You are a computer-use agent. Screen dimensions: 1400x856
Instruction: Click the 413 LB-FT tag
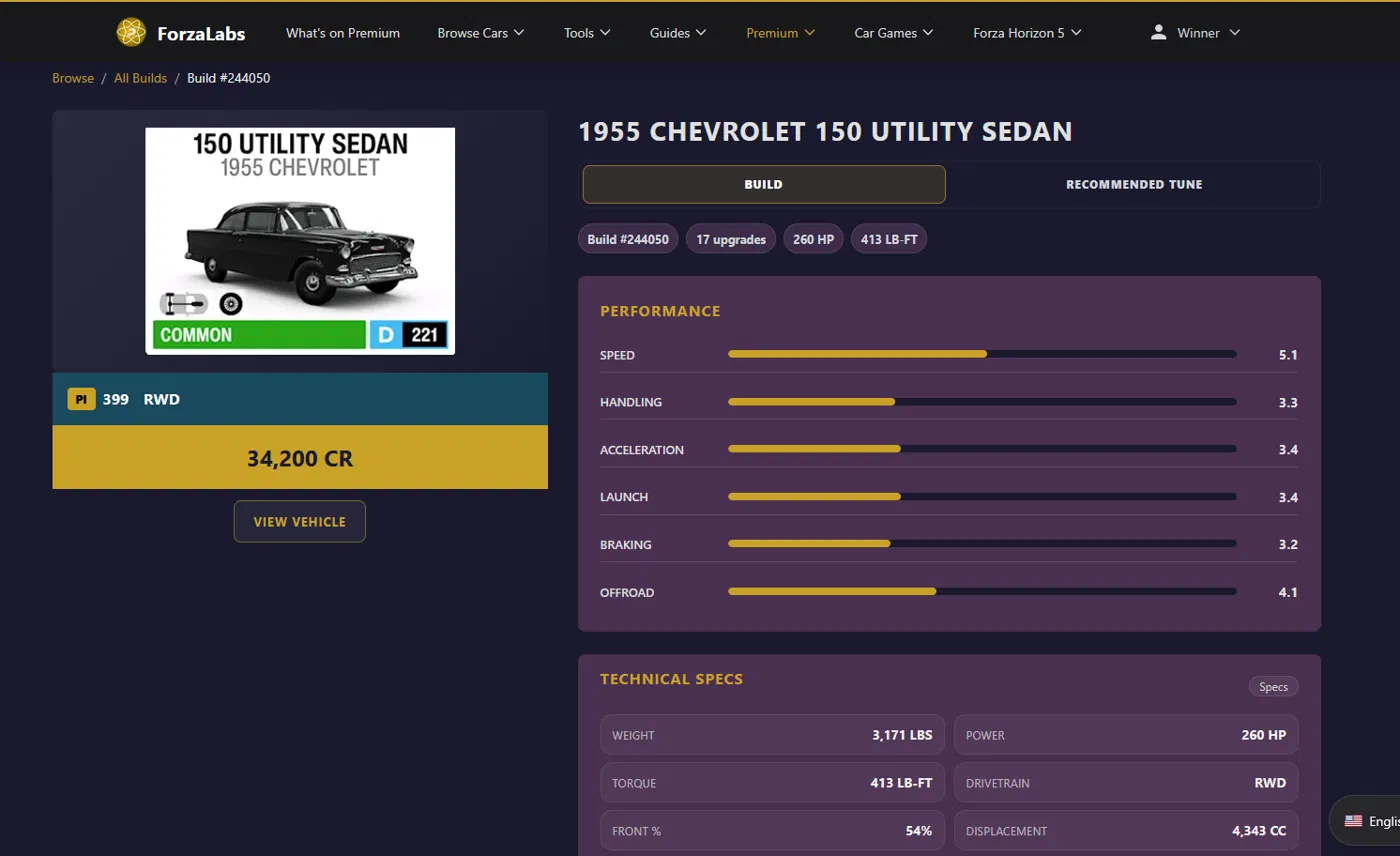click(889, 239)
